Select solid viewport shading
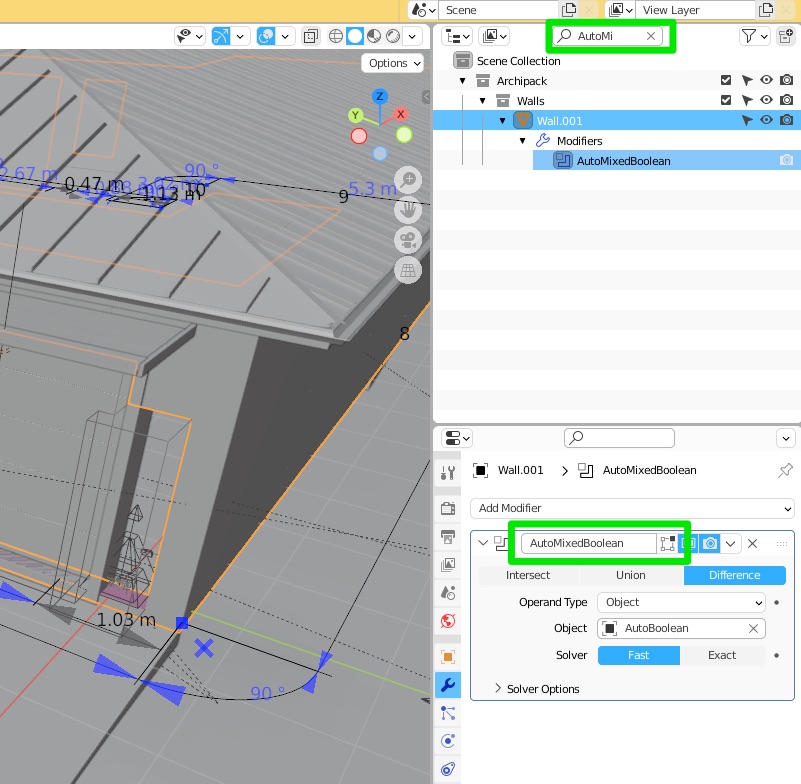 click(x=355, y=36)
